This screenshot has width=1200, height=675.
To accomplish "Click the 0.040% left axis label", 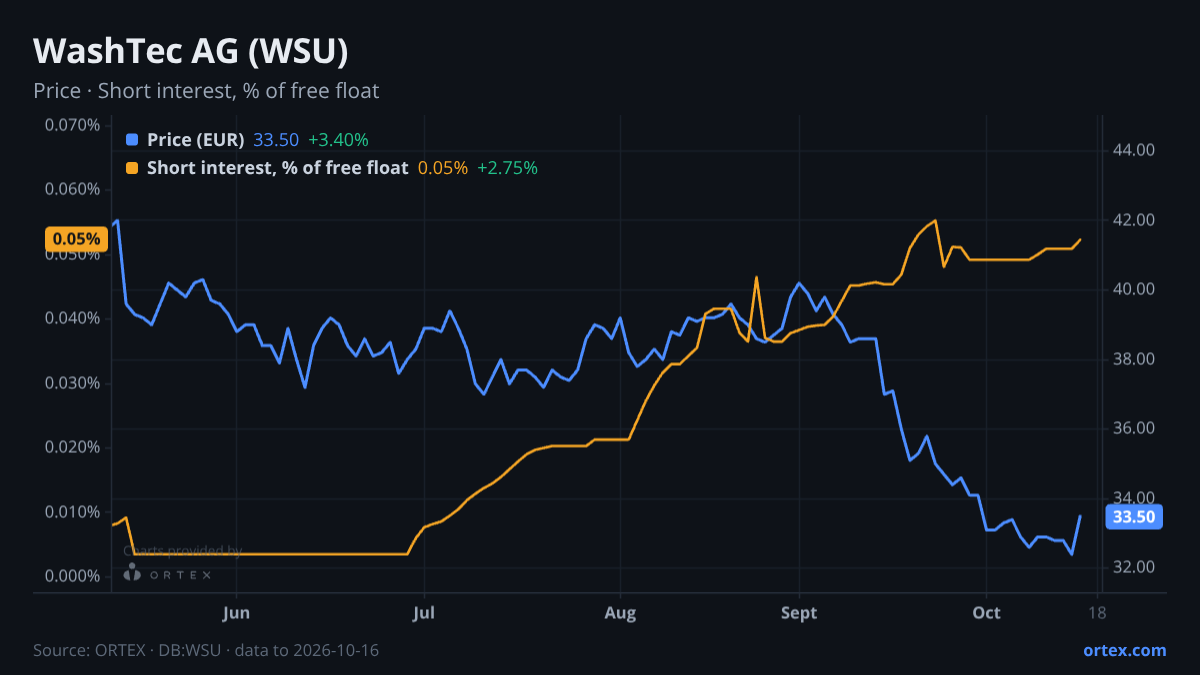I will [x=73, y=318].
